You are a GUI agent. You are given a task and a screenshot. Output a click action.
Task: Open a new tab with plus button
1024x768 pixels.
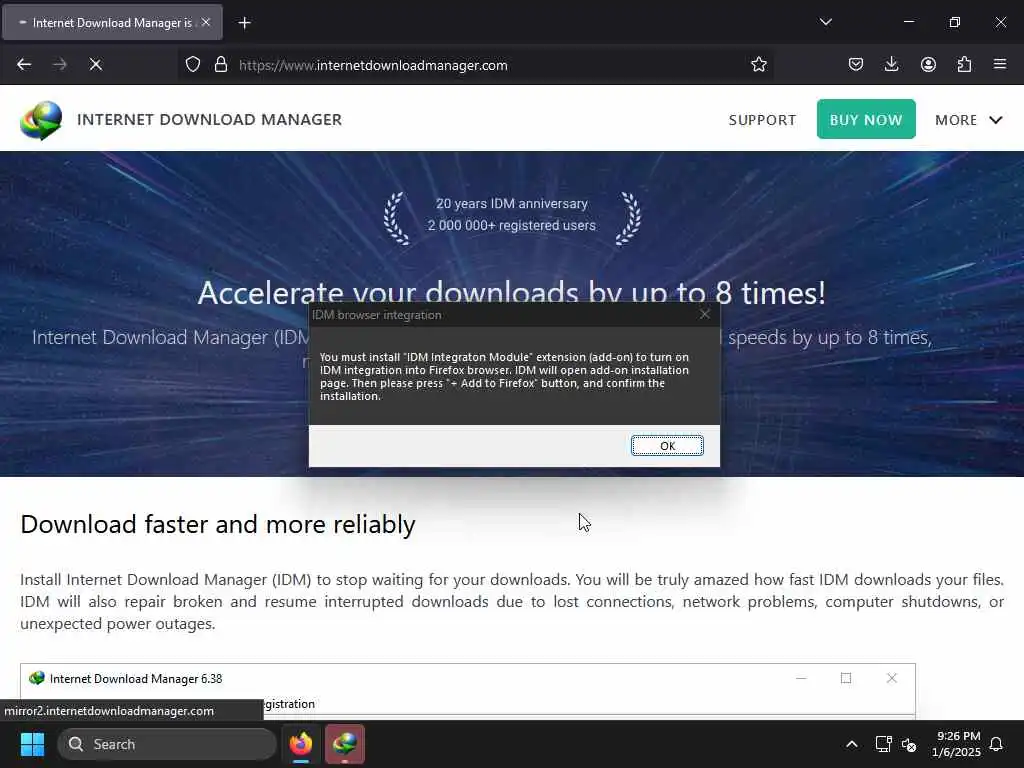244,23
